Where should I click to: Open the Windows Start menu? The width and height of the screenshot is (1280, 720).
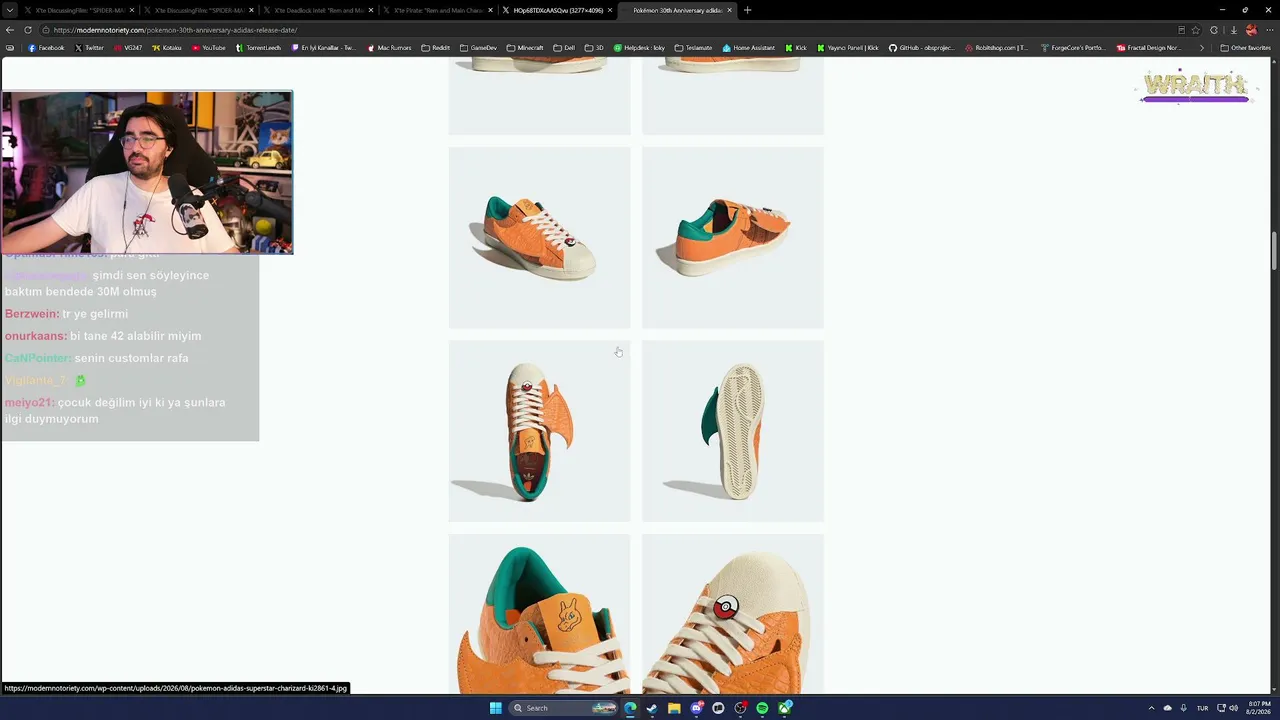(x=495, y=708)
